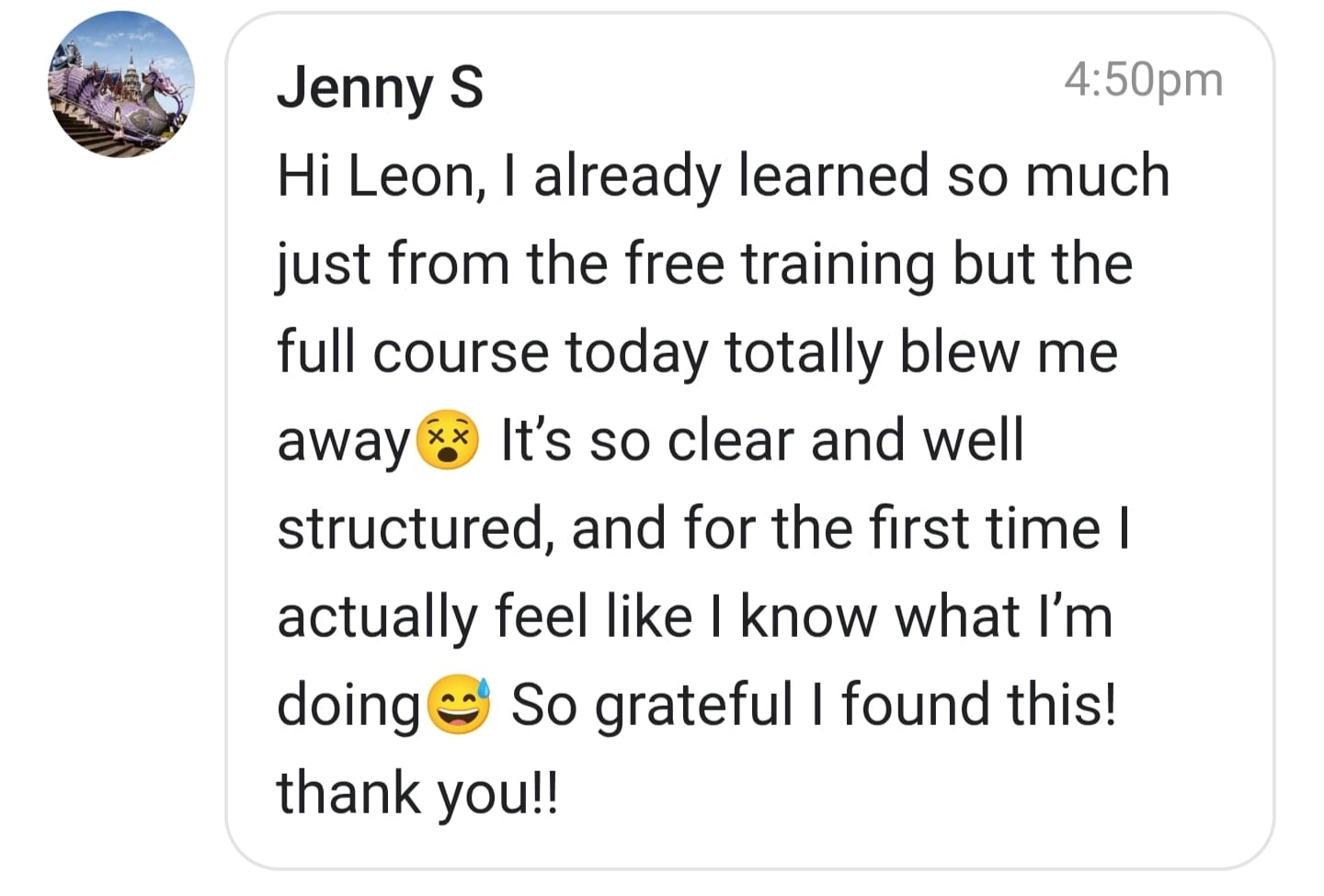This screenshot has height=896, width=1324.
Task: Click the grinning sweat emoji after 'doing'
Action: [x=460, y=706]
